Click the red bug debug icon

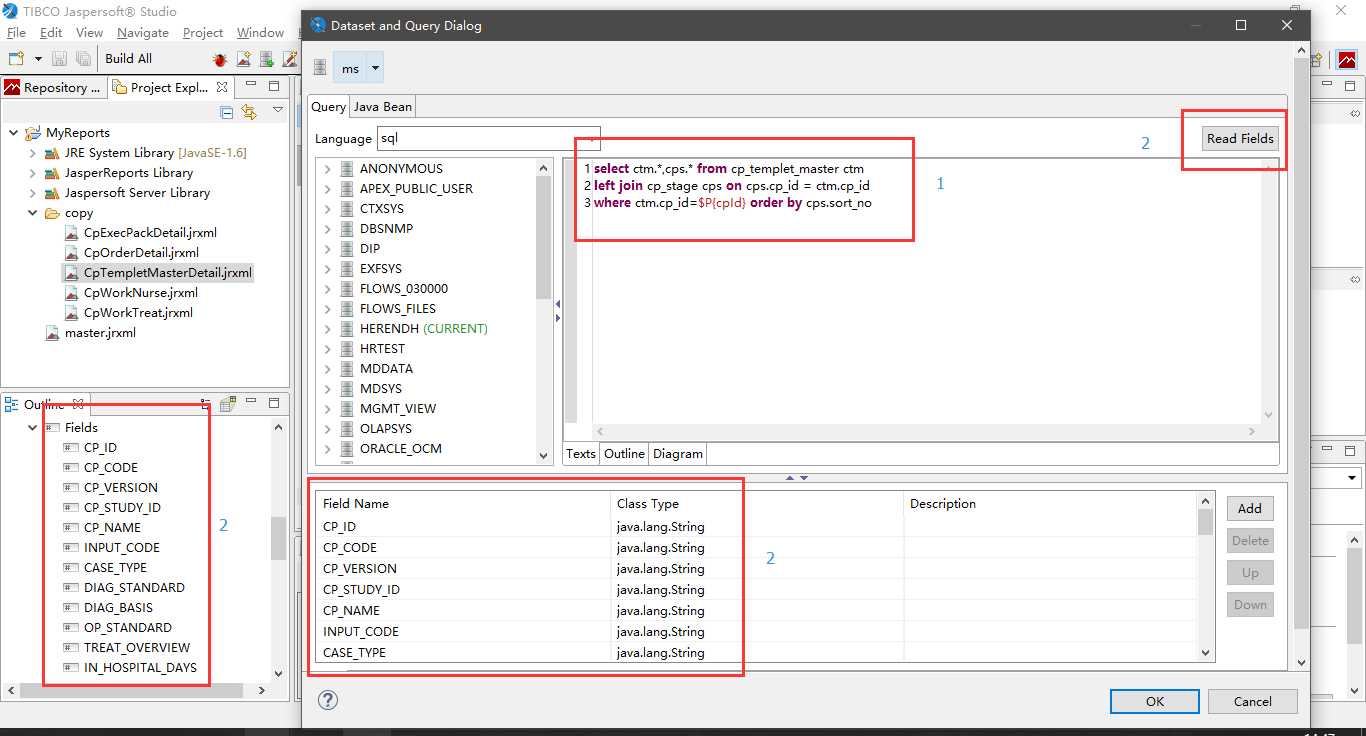point(220,60)
